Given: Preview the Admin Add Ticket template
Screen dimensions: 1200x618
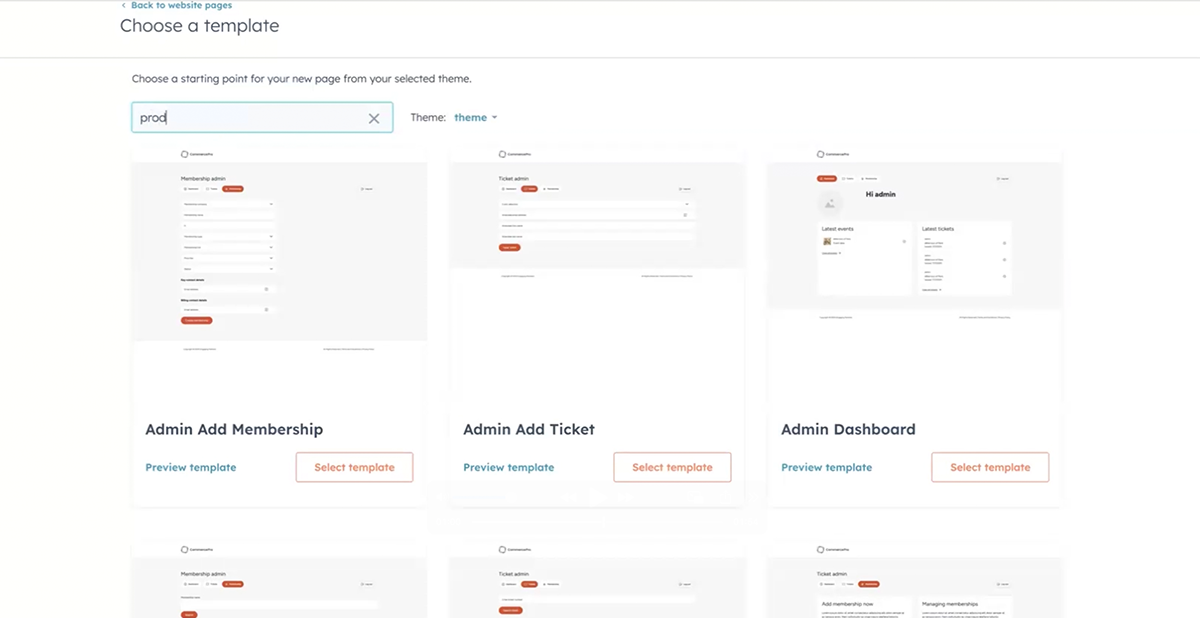Looking at the screenshot, I should 508,467.
